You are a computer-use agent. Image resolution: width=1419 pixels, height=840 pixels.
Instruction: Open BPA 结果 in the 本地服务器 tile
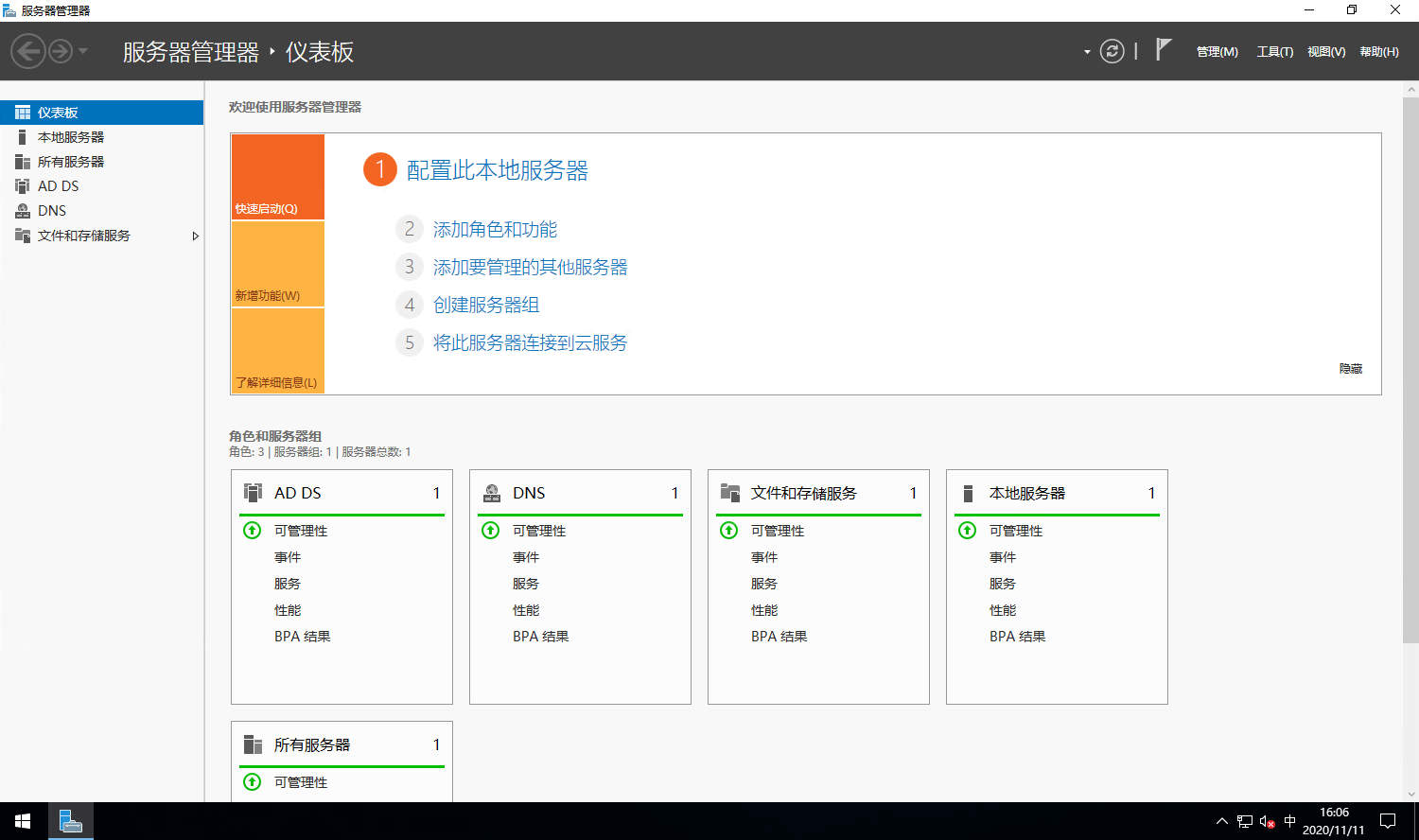tap(1018, 637)
